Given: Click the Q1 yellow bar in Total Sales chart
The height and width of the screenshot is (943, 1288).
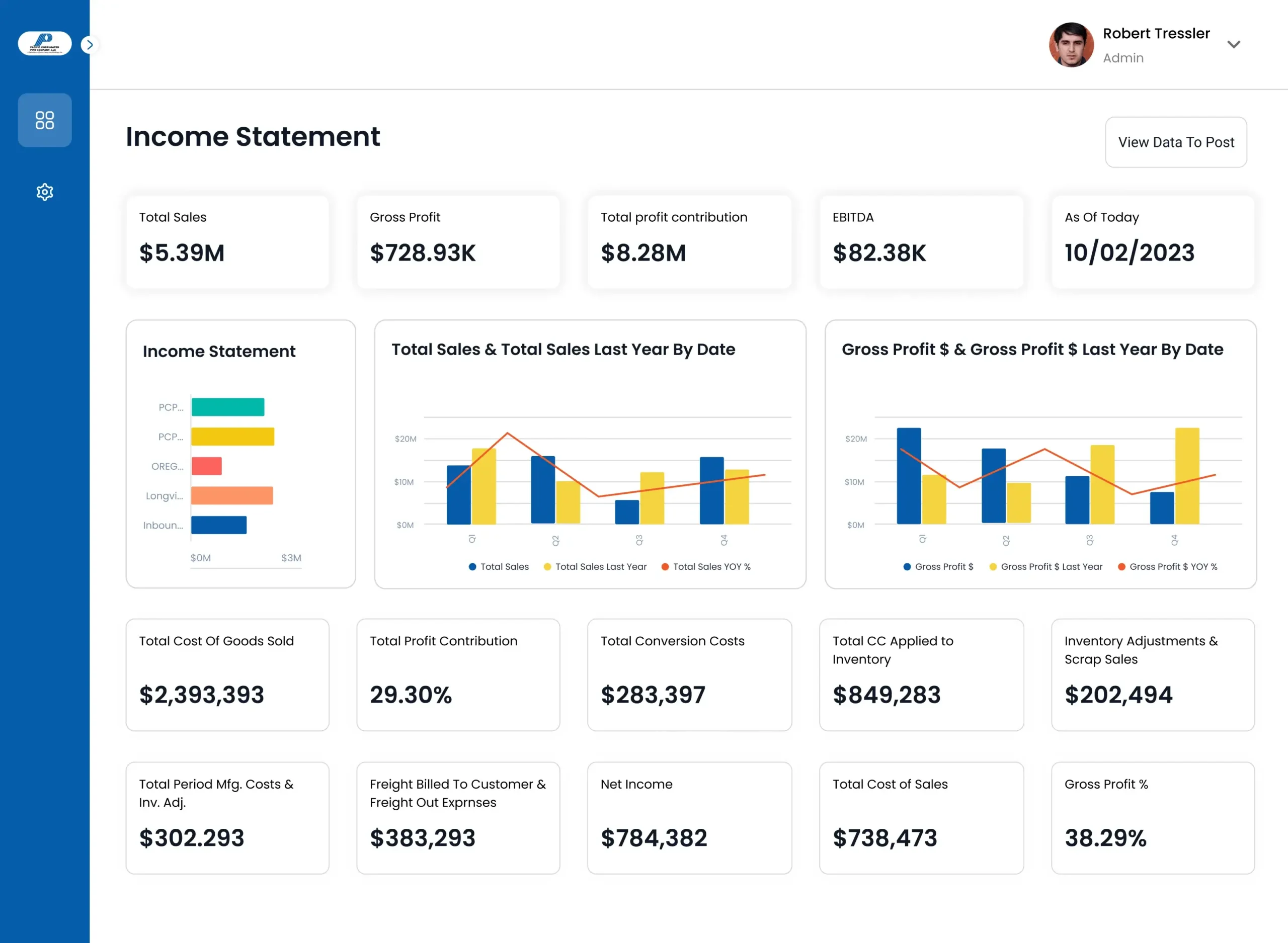Looking at the screenshot, I should click(x=484, y=486).
